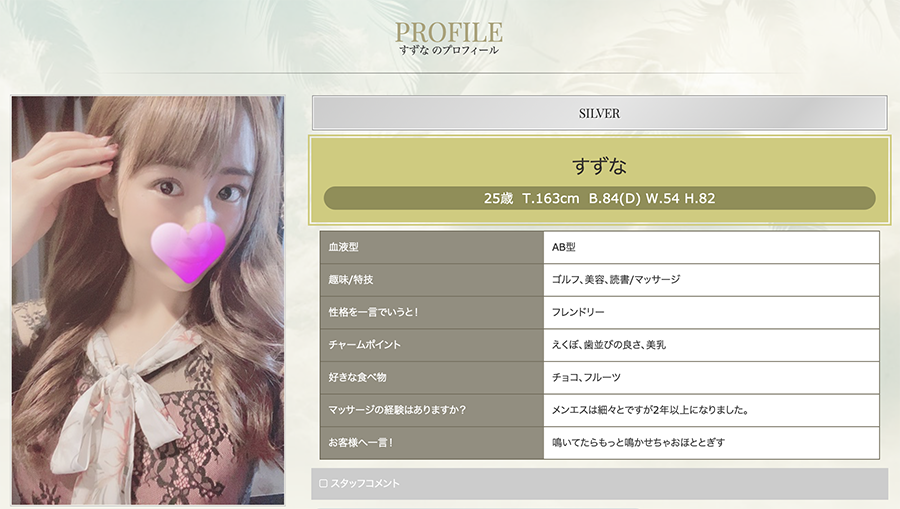Click the '鳴いてたらもっと鳴かせちゃおほととぎす' cell
The image size is (900, 509).
[711, 443]
